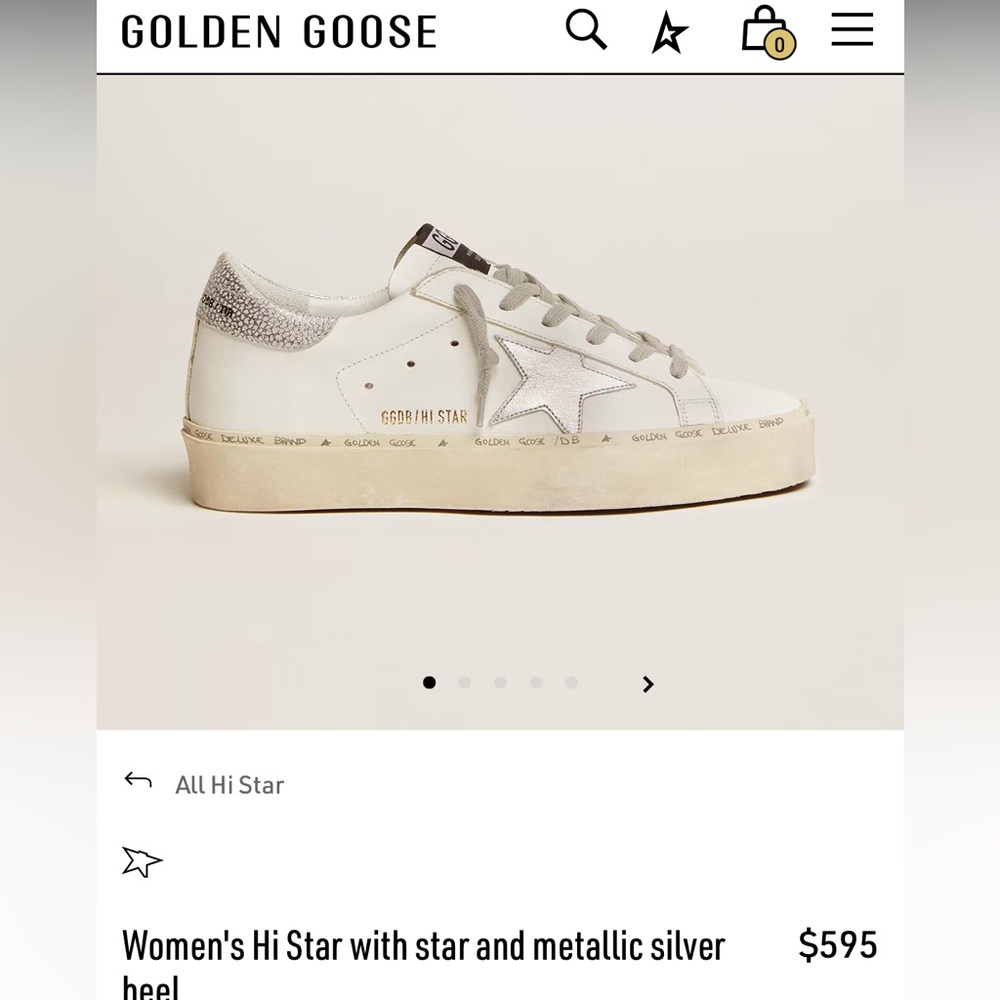Return to the All Hi Star category
The width and height of the screenshot is (1000, 1000).
point(228,785)
